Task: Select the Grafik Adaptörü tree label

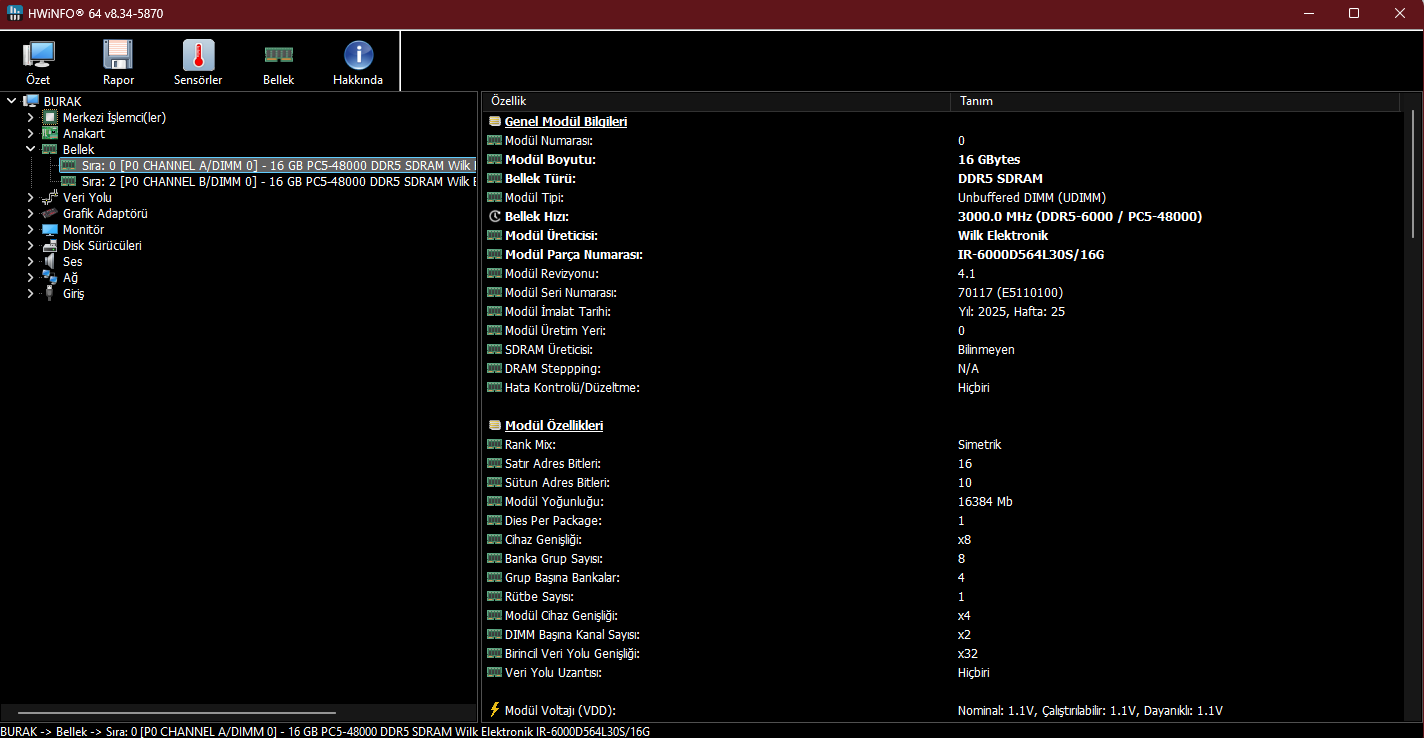Action: pos(105,213)
